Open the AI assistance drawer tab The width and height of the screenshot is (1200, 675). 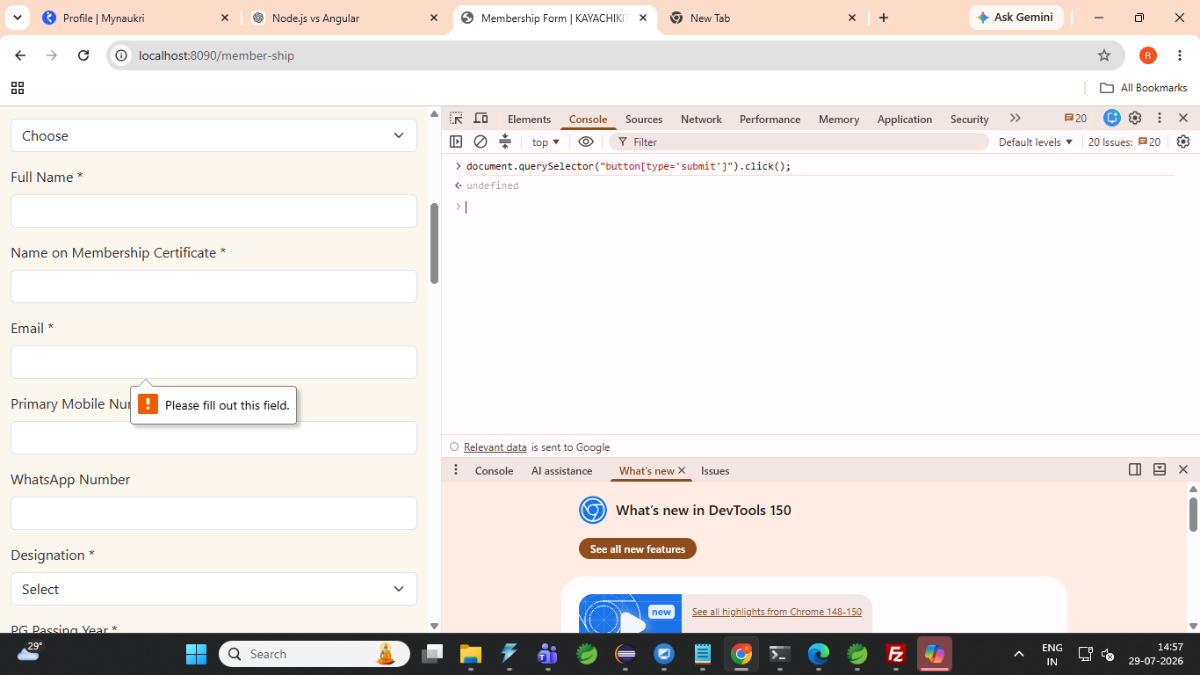(x=562, y=471)
